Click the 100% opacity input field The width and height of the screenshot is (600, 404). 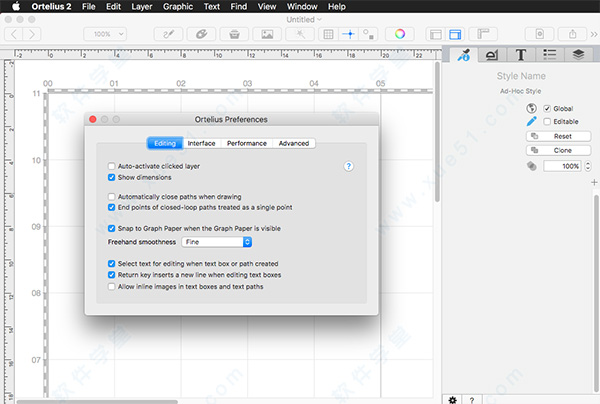click(x=562, y=166)
